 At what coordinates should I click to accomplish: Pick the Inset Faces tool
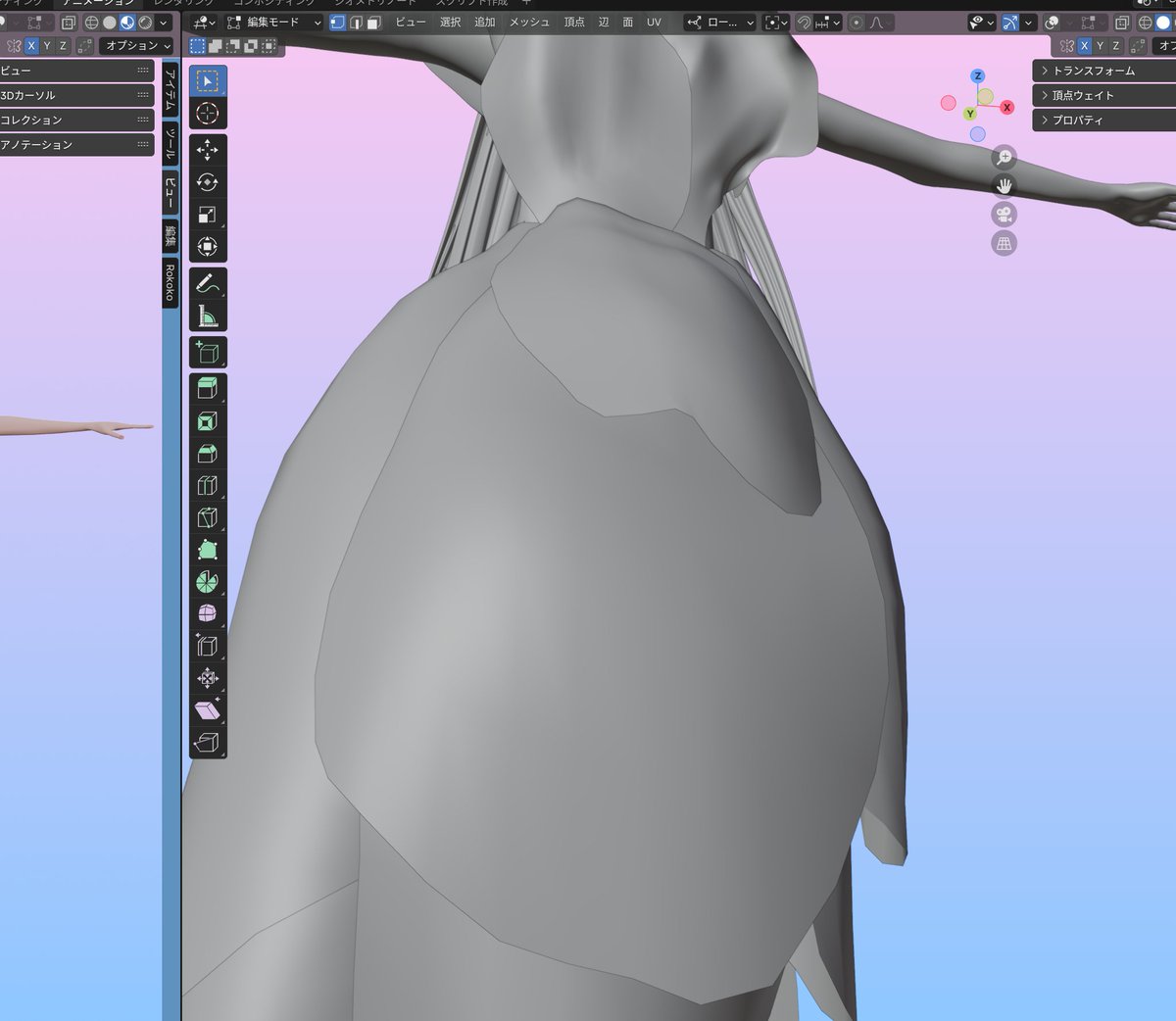(x=207, y=421)
